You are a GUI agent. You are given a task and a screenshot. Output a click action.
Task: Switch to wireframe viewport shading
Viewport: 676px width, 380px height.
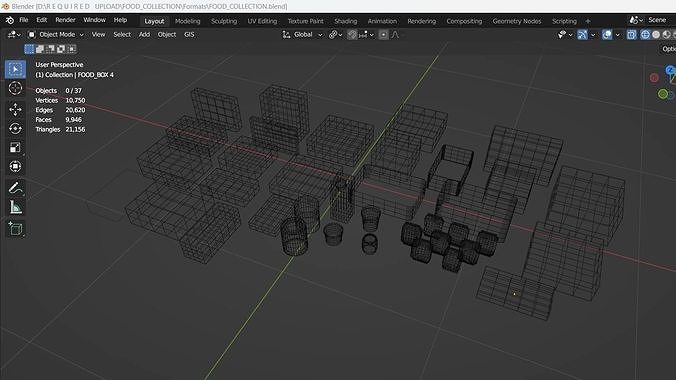tap(645, 35)
